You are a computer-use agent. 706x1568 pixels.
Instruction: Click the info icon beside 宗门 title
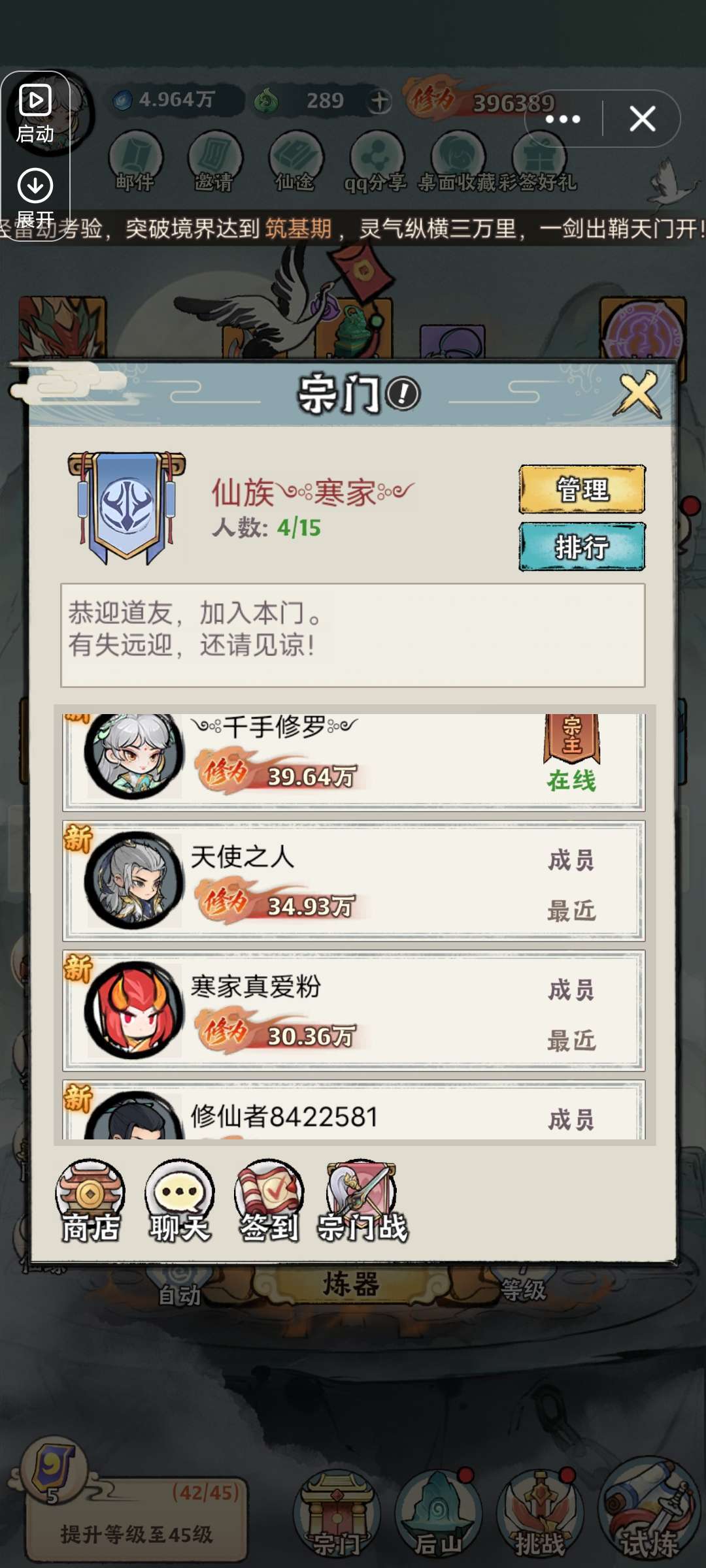[403, 394]
